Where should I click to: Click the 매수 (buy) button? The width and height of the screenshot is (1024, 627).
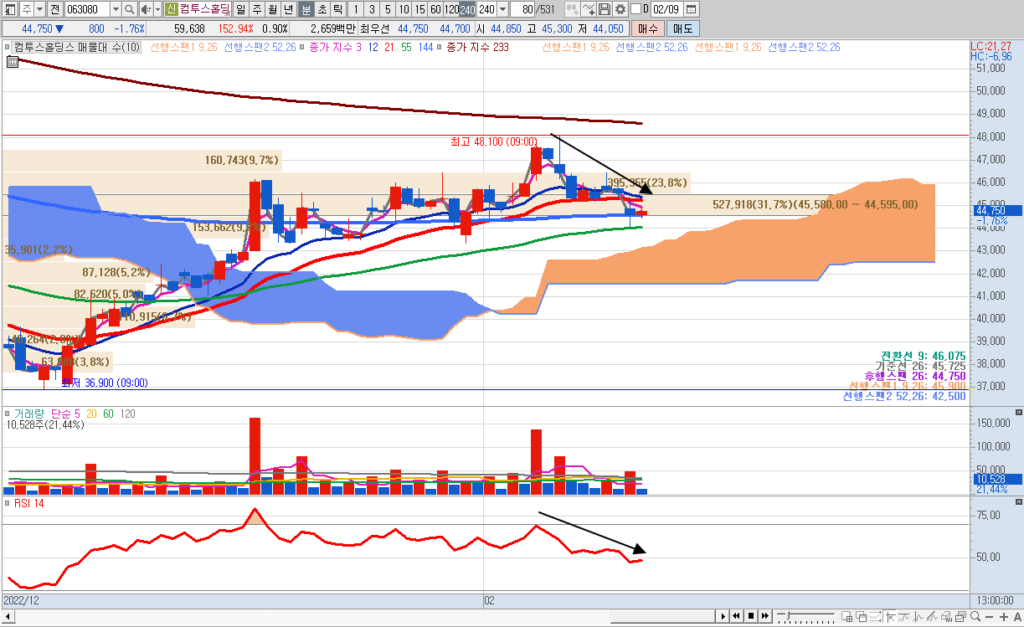coord(648,29)
